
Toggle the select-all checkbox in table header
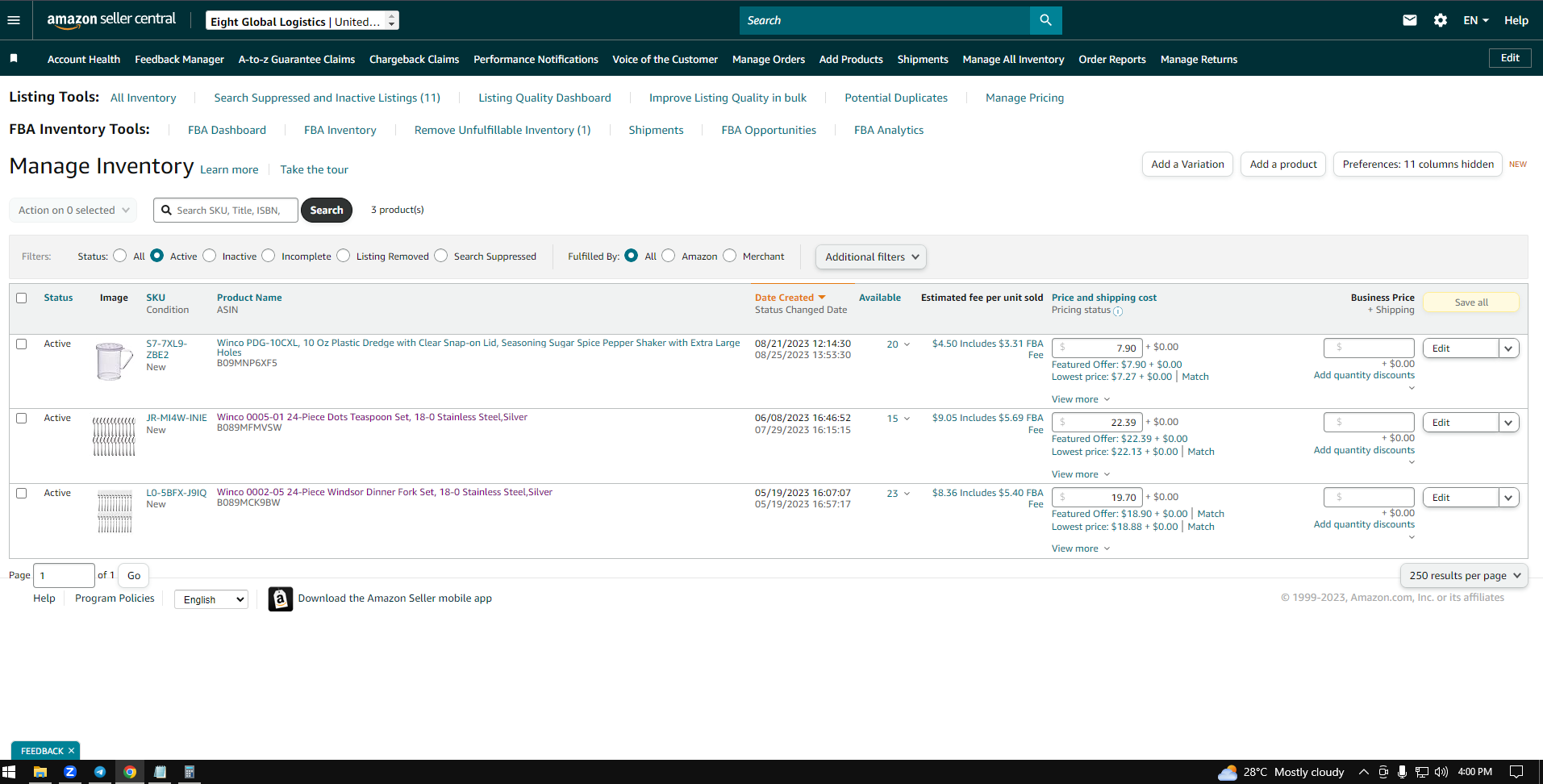pos(22,298)
